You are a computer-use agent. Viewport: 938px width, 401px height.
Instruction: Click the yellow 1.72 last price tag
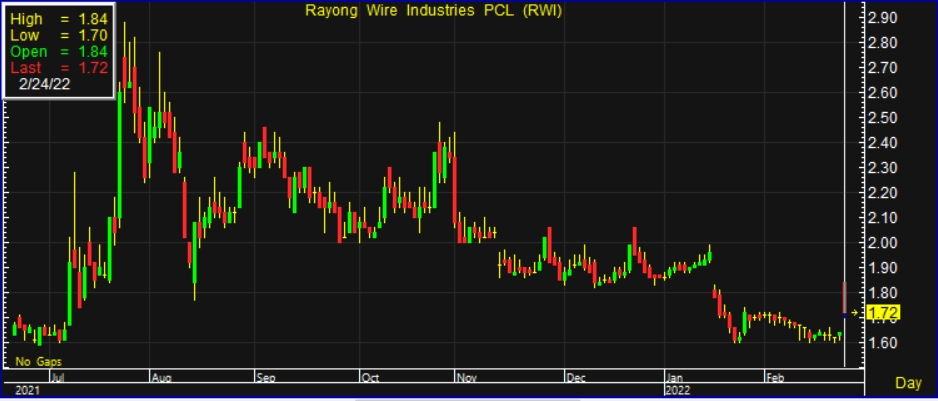882,312
